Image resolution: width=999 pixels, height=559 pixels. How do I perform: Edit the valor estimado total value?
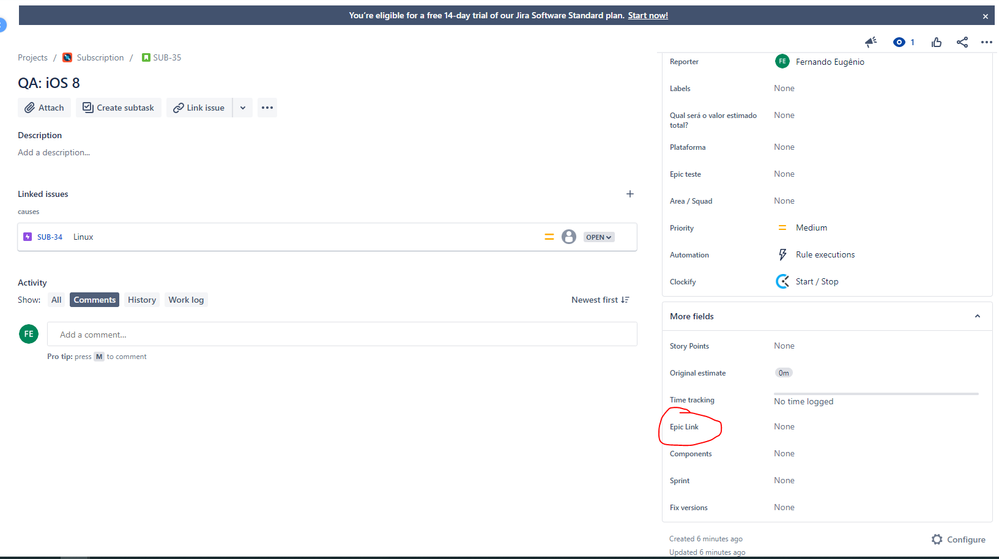(x=784, y=115)
